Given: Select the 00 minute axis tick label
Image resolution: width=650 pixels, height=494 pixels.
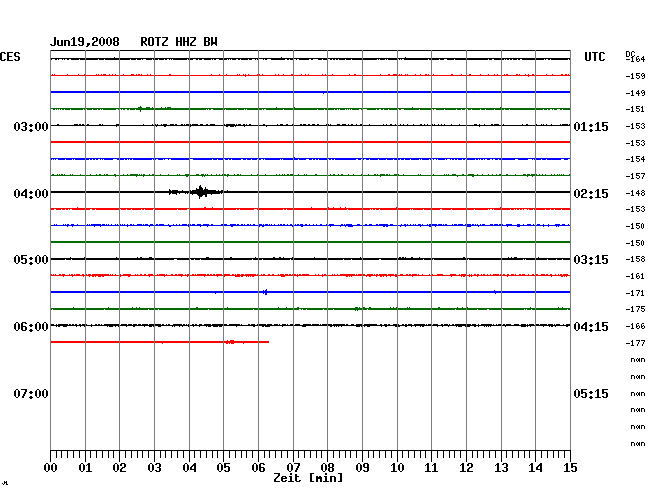Looking at the screenshot, I should pos(51,468).
